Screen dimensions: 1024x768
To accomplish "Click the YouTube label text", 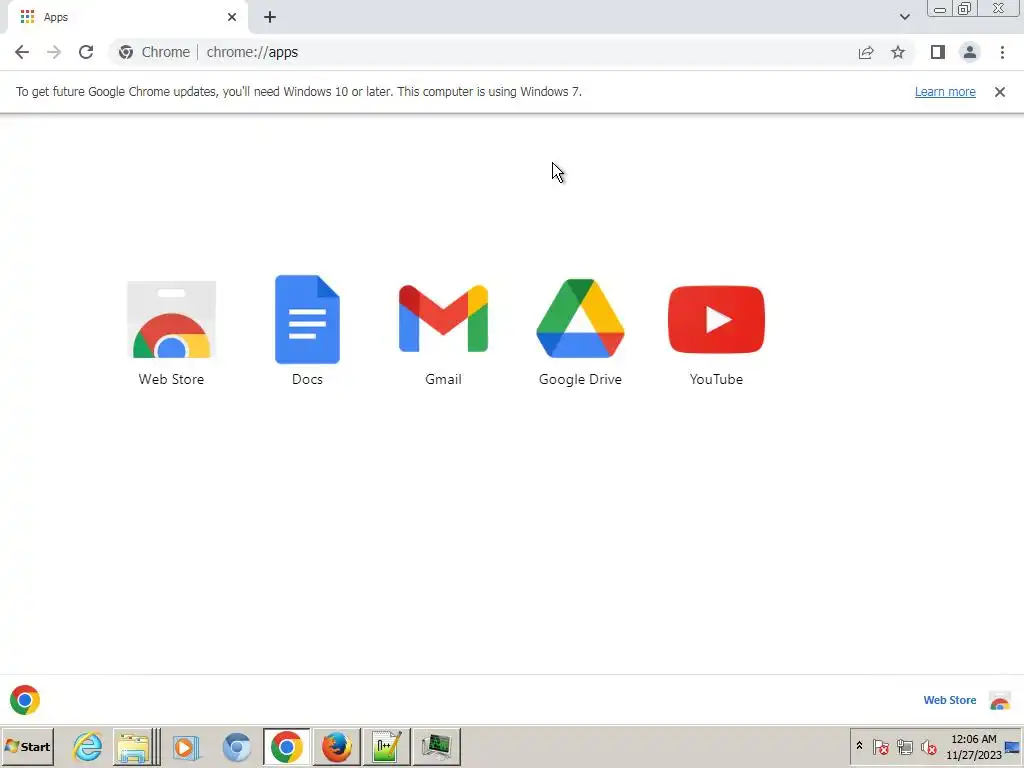I will (716, 379).
